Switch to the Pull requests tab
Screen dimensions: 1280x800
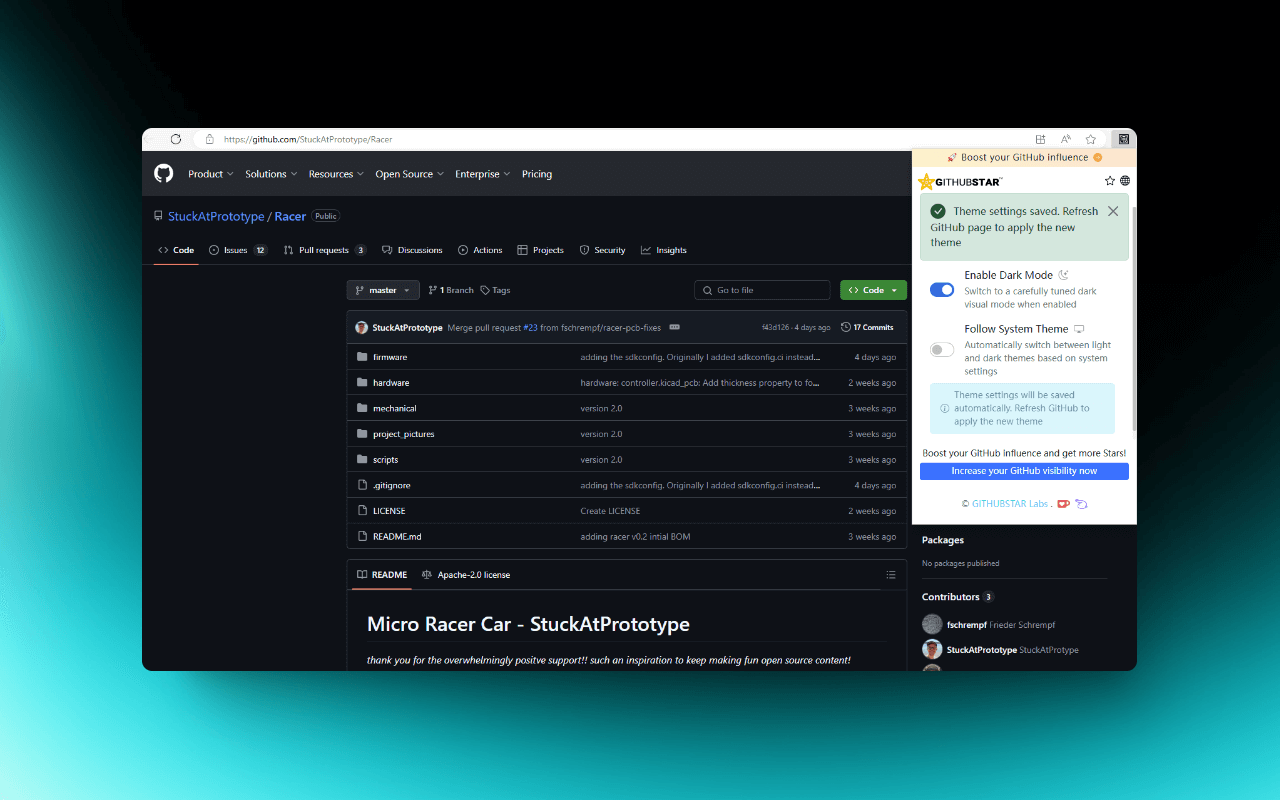point(325,250)
